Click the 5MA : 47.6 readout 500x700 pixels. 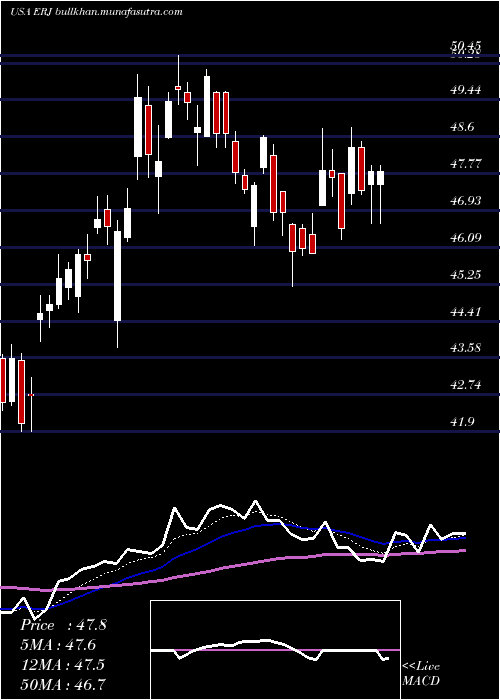(x=58, y=645)
